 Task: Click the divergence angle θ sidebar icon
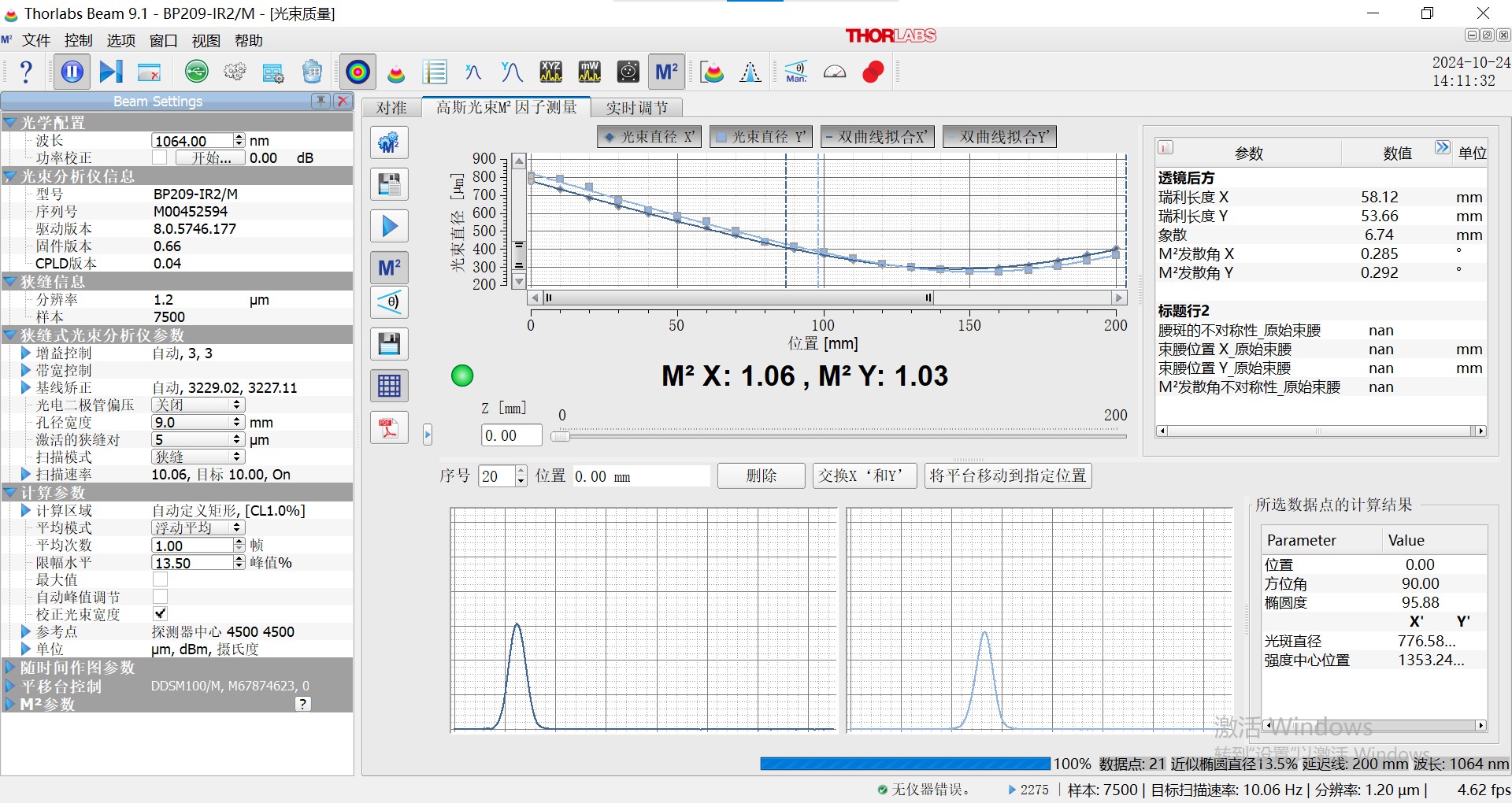point(390,302)
